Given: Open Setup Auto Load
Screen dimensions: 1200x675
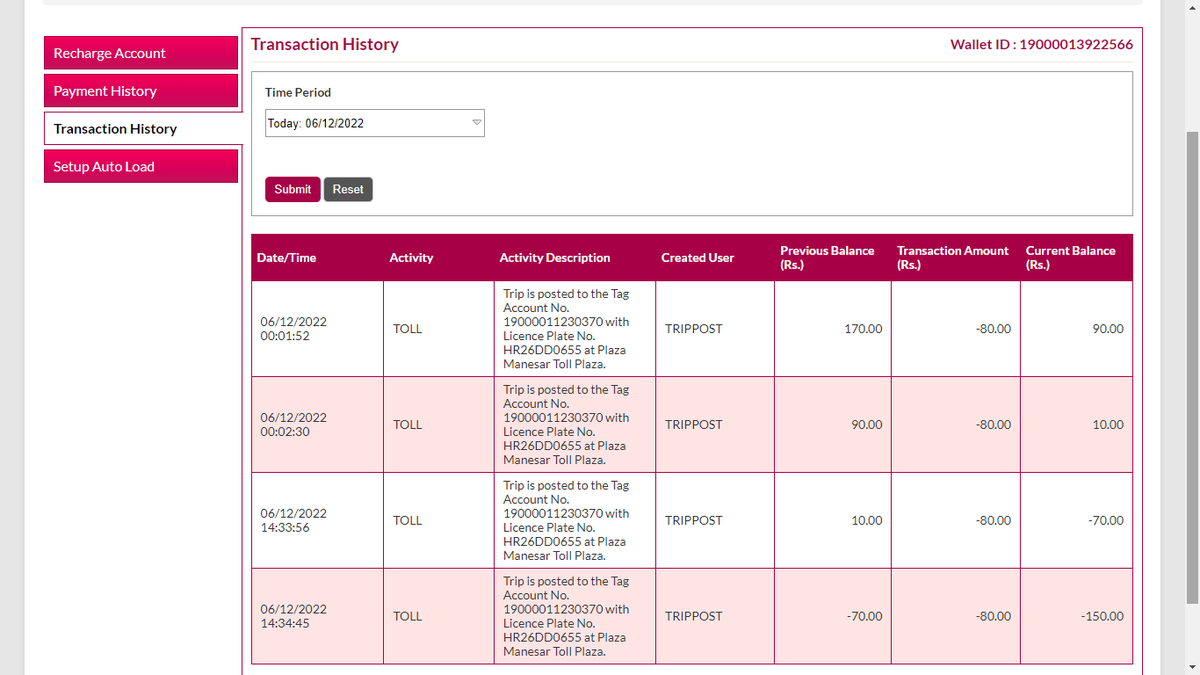Looking at the screenshot, I should click(x=141, y=167).
